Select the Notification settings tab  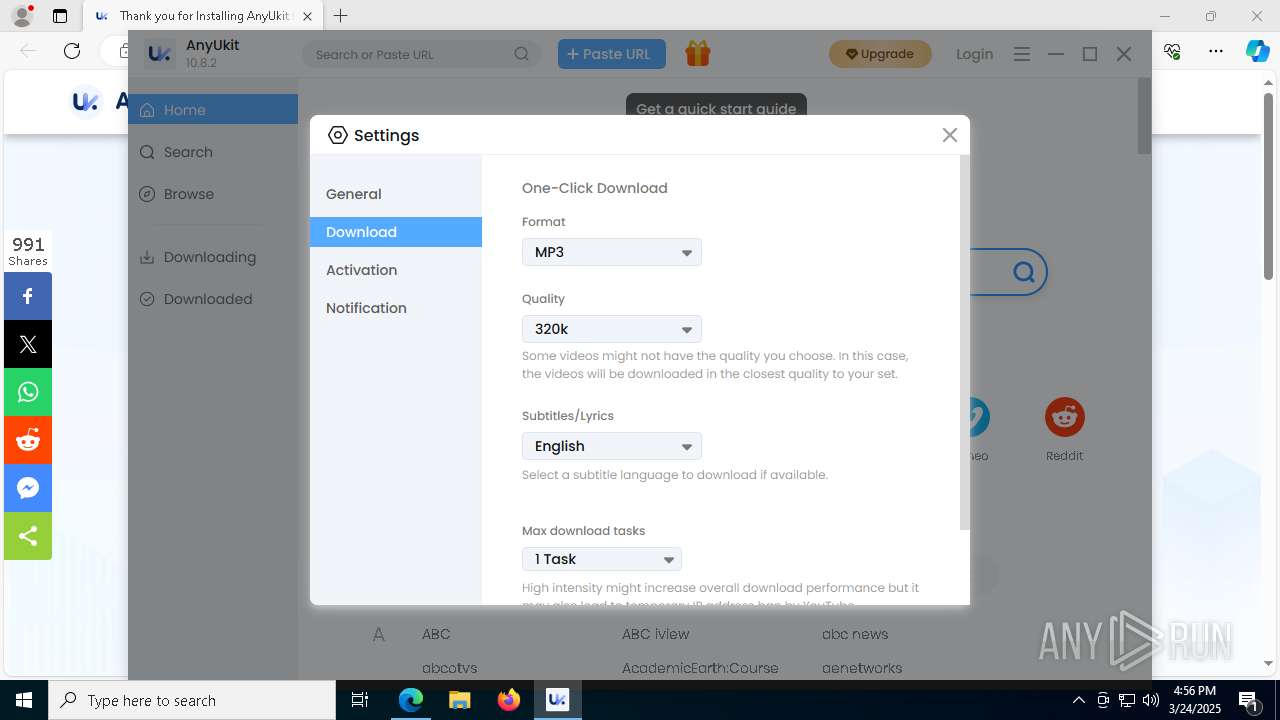tap(396, 308)
